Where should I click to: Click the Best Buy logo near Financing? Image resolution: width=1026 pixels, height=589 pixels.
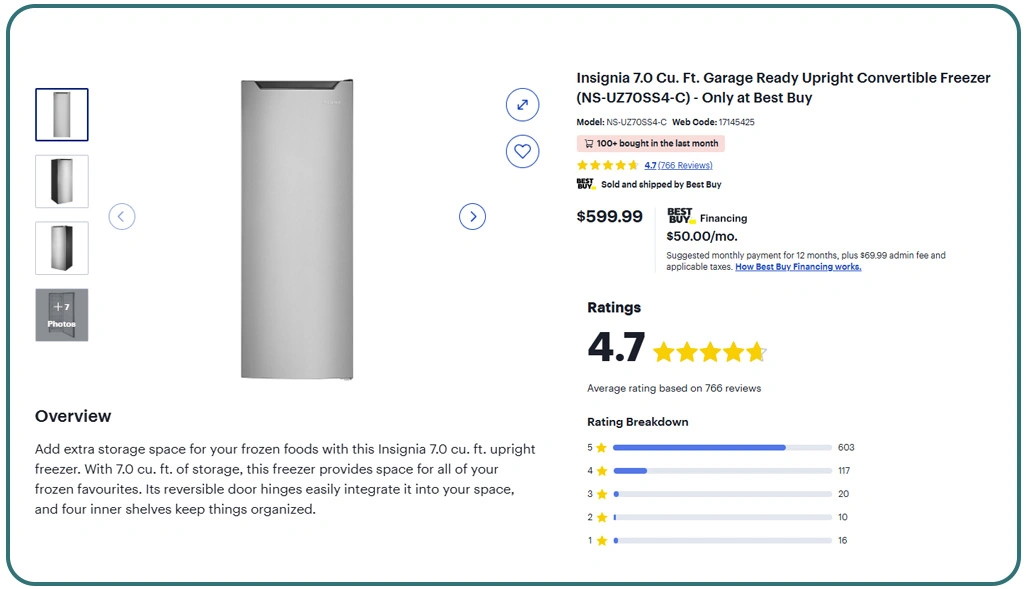click(681, 216)
